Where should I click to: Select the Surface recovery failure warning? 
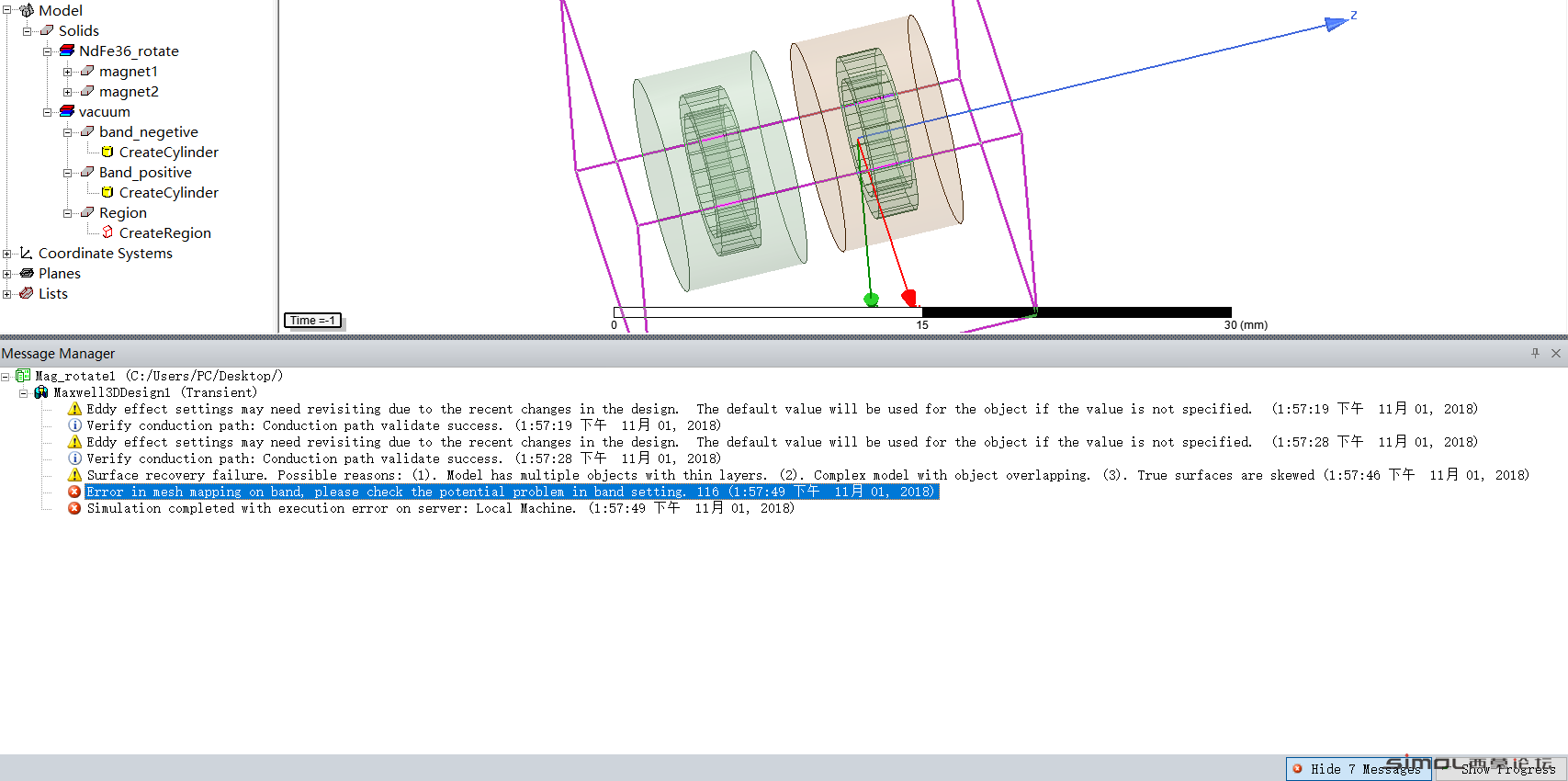[808, 475]
